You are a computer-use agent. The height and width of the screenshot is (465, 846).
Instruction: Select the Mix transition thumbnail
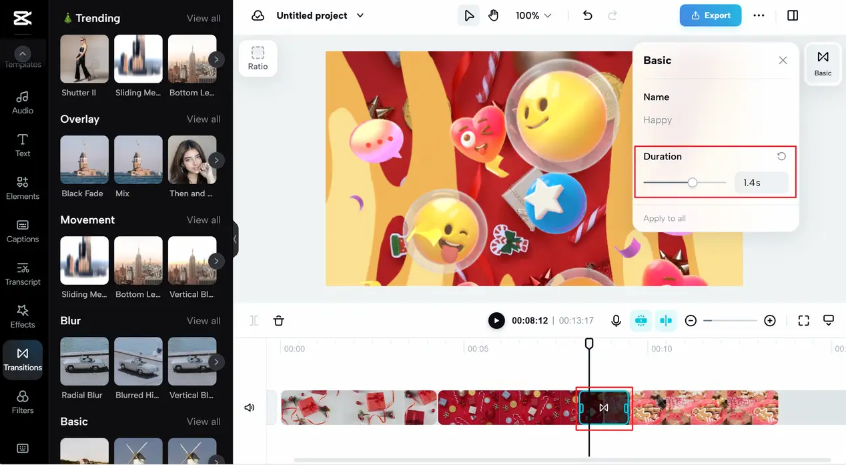(138, 160)
